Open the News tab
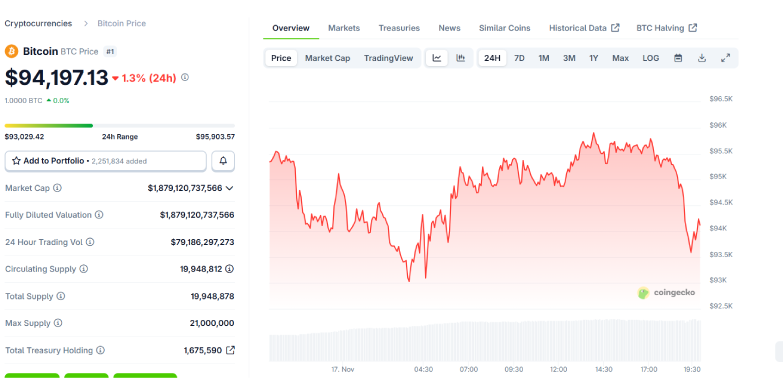 click(449, 28)
